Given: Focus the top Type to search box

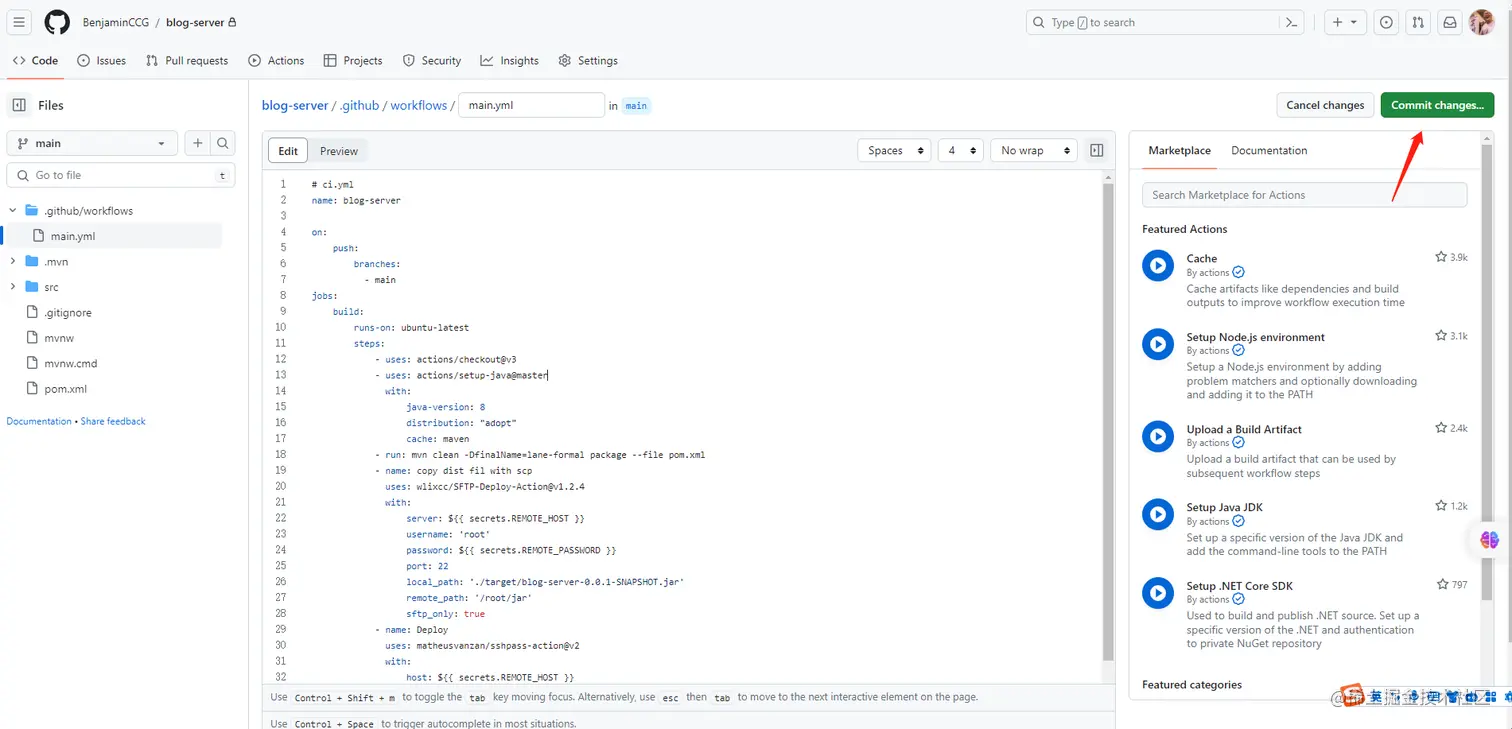Looking at the screenshot, I should click(1167, 22).
